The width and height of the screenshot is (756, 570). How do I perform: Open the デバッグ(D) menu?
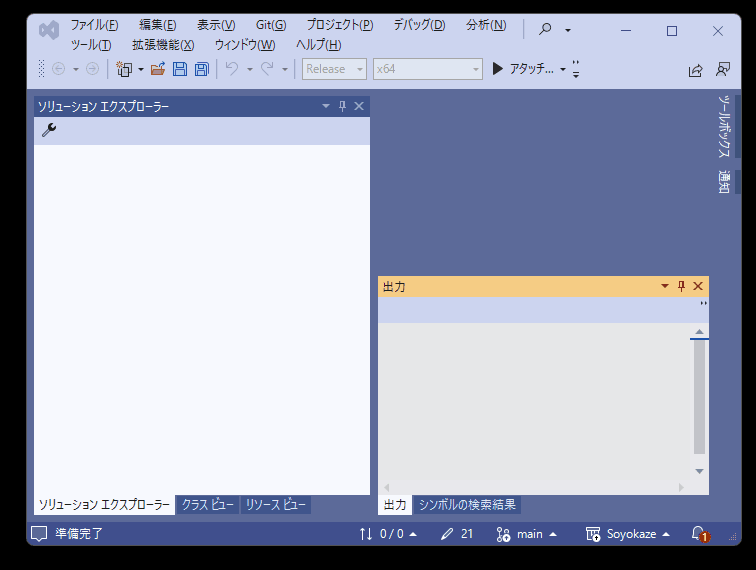point(419,25)
